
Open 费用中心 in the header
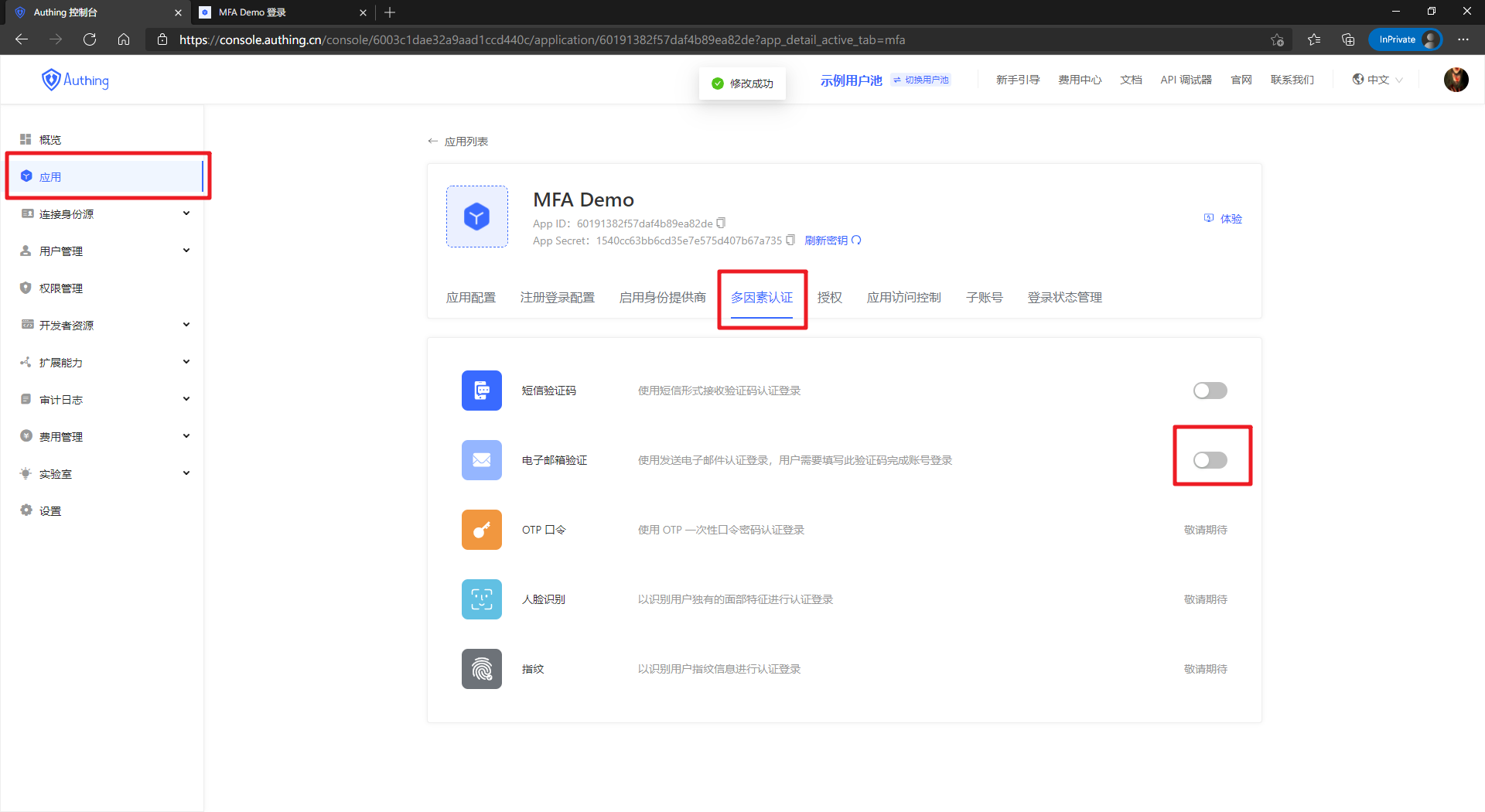1080,80
